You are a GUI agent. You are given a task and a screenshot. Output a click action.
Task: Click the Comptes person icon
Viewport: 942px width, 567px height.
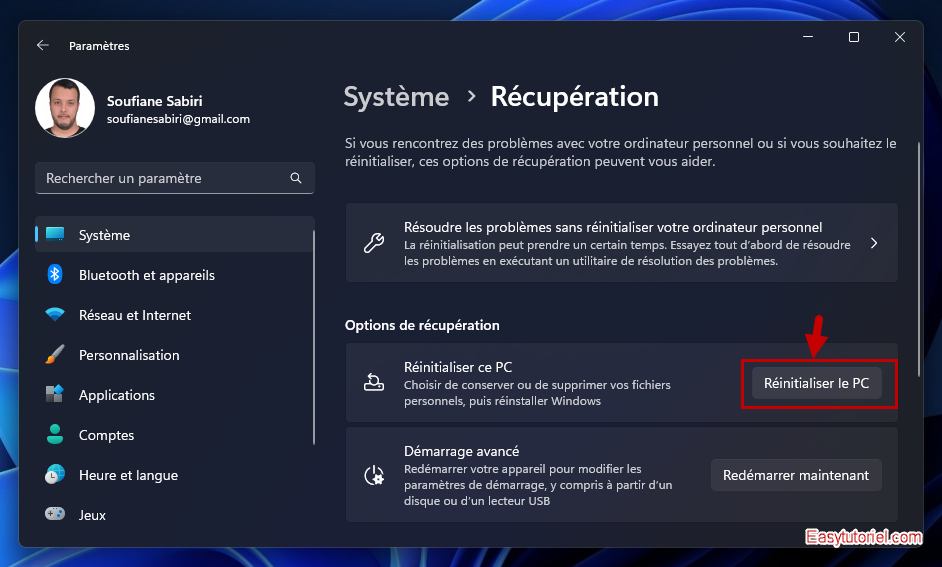(x=55, y=434)
